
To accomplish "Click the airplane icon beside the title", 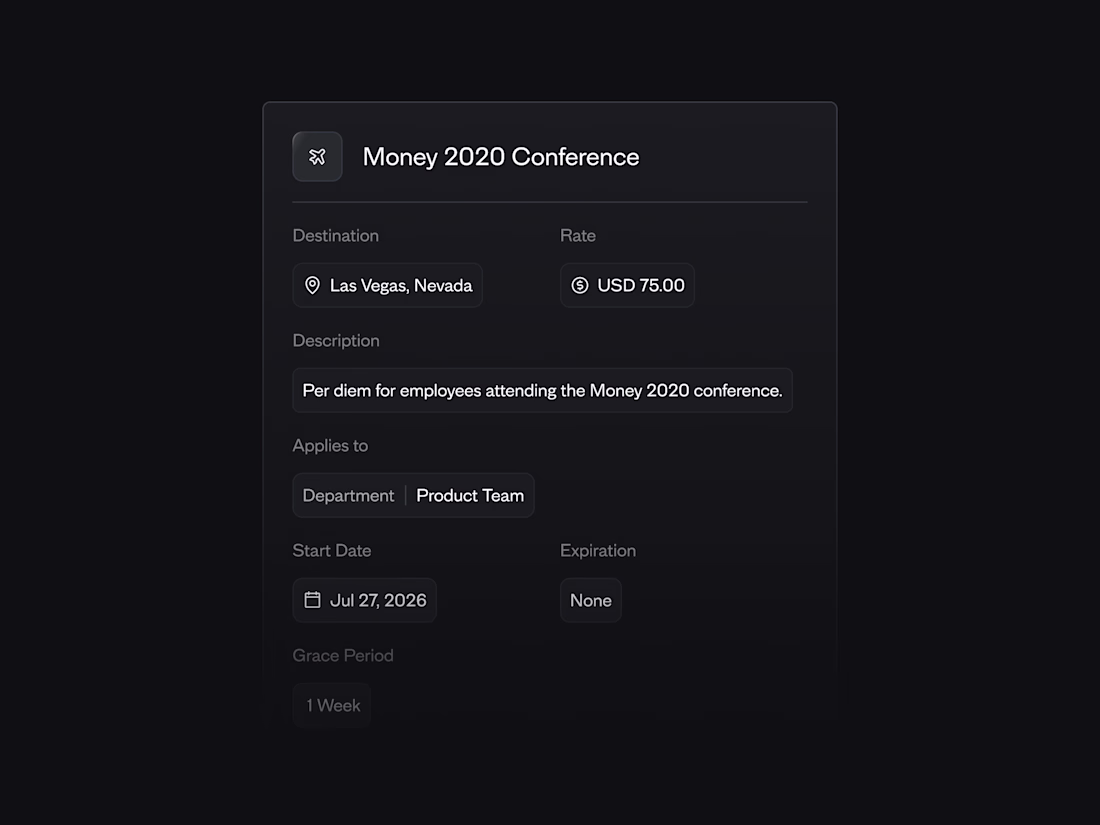I will (317, 157).
